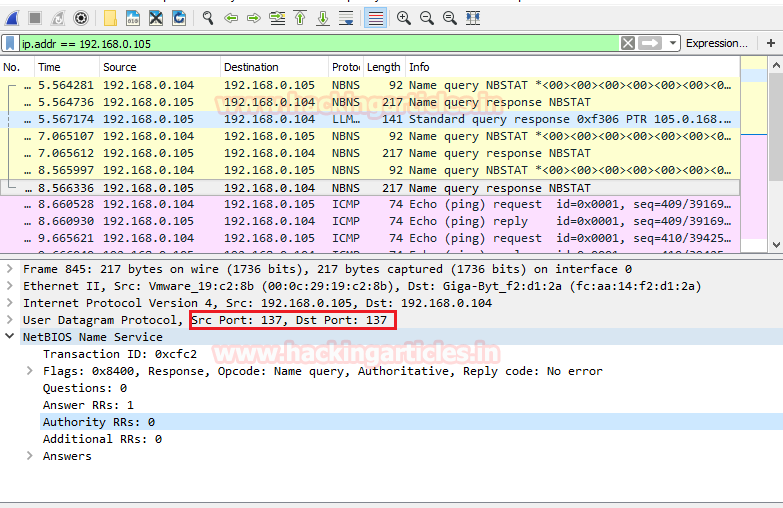Screen dimensions: 783x508
Task: Sort packets by the No. column
Action: 17,67
